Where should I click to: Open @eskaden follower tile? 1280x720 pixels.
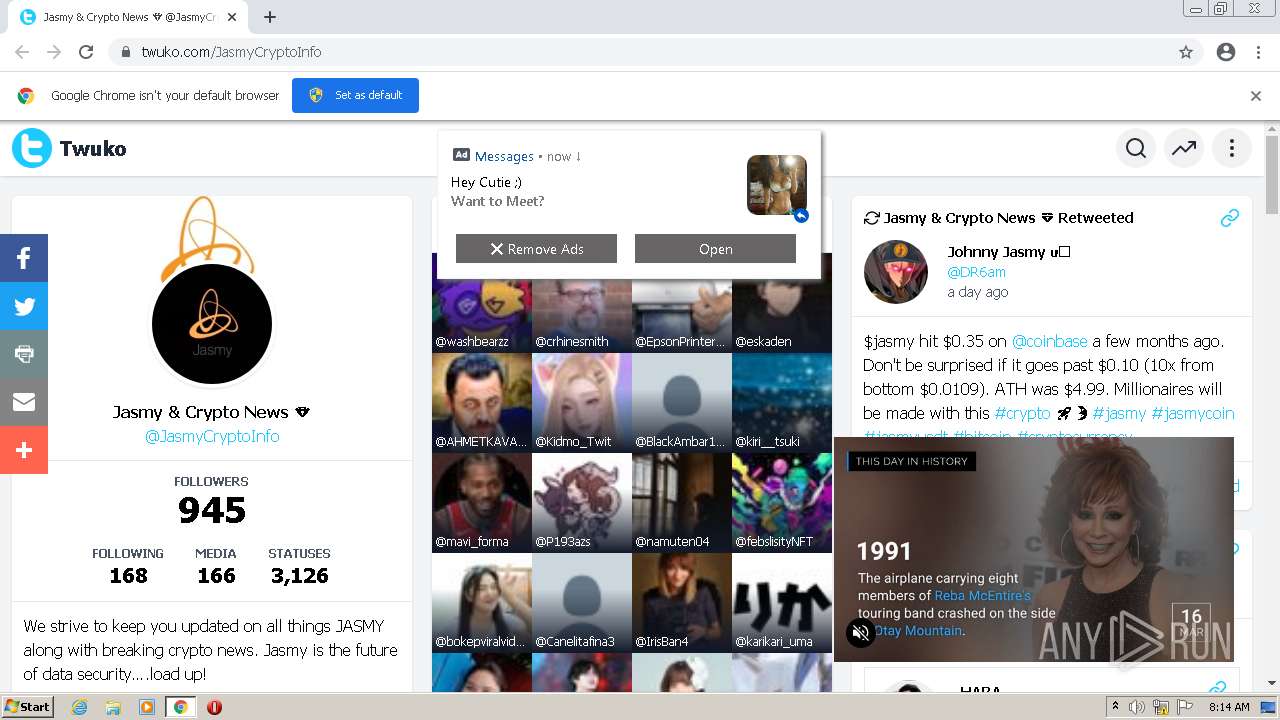[782, 303]
